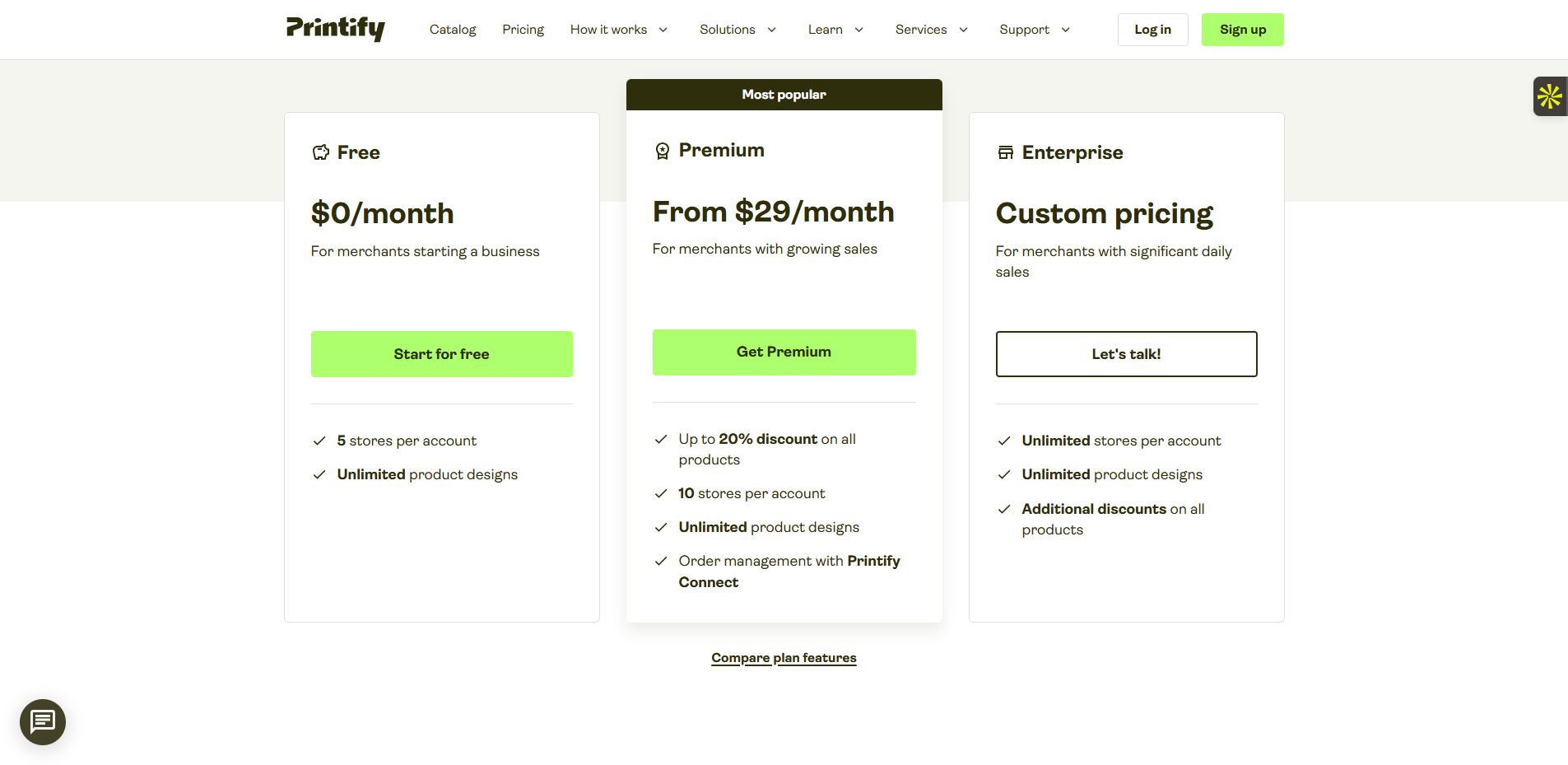Click the Printify logo

click(x=334, y=29)
